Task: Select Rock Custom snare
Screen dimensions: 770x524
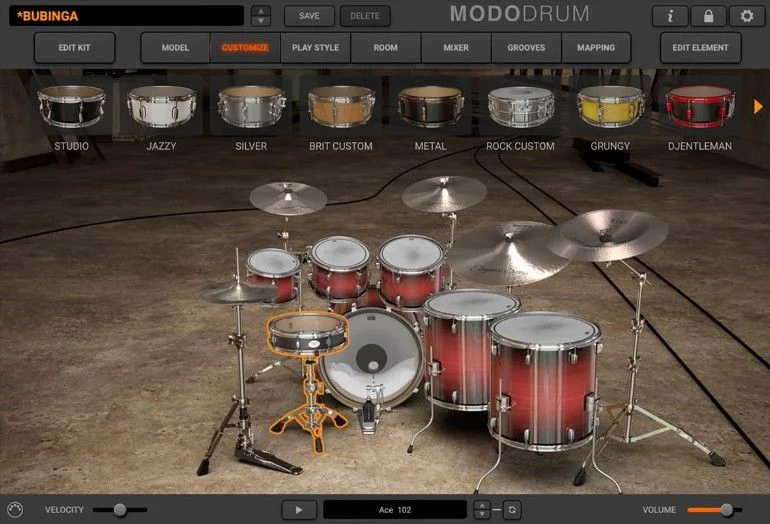Action: 521,107
